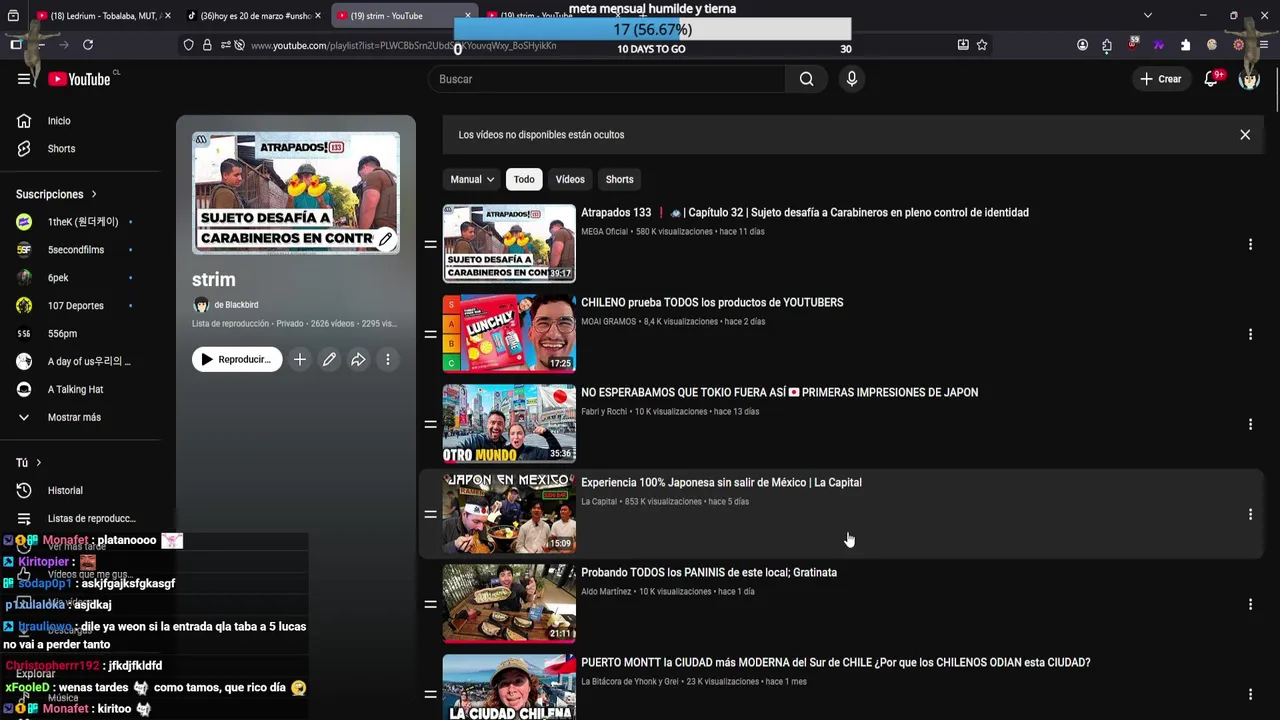1280x720 pixels.
Task: Open the site lock security info
Action: pyautogui.click(x=207, y=45)
